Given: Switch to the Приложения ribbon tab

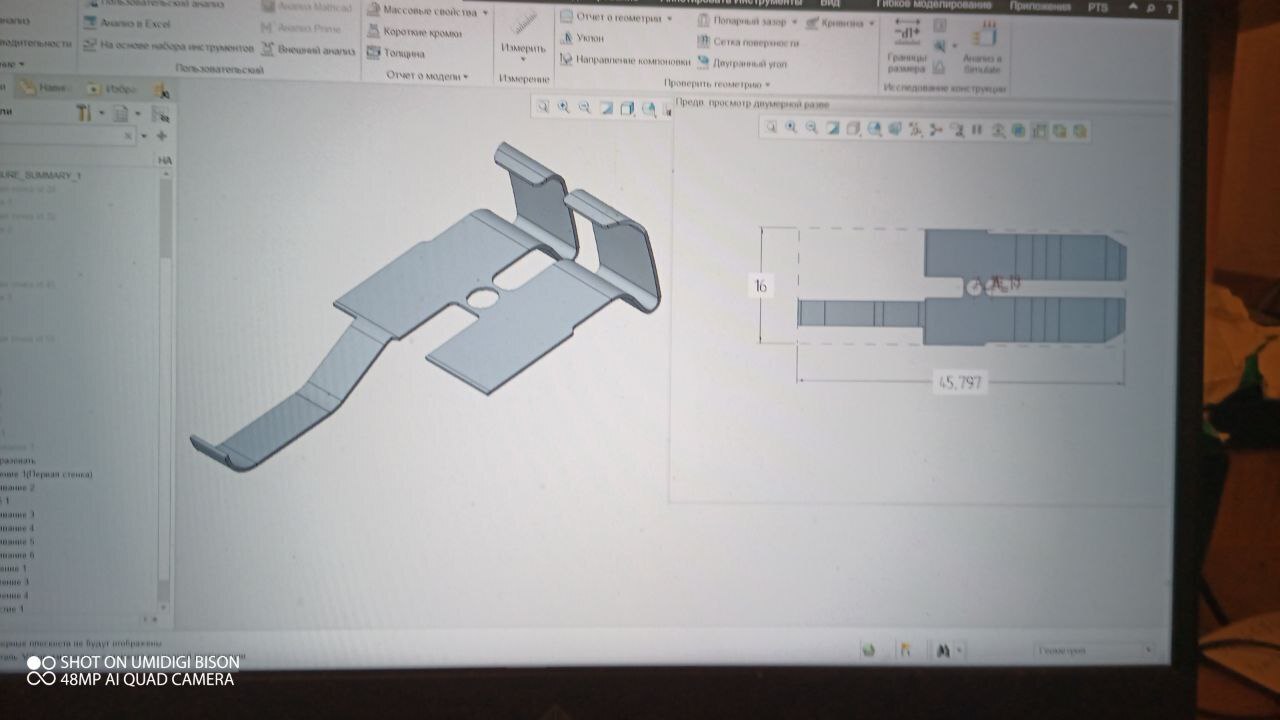Looking at the screenshot, I should coord(1040,6).
